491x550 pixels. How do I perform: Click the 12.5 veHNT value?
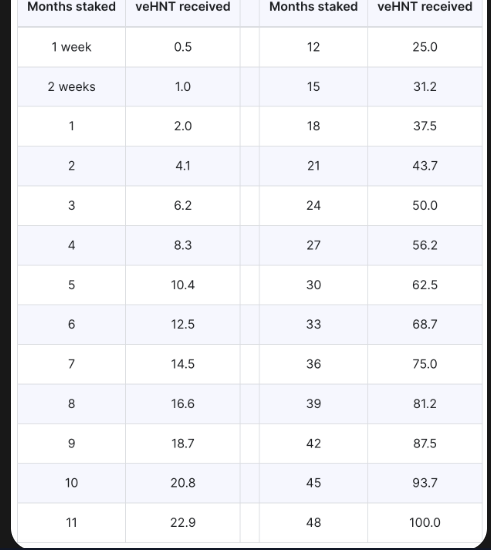pos(183,324)
